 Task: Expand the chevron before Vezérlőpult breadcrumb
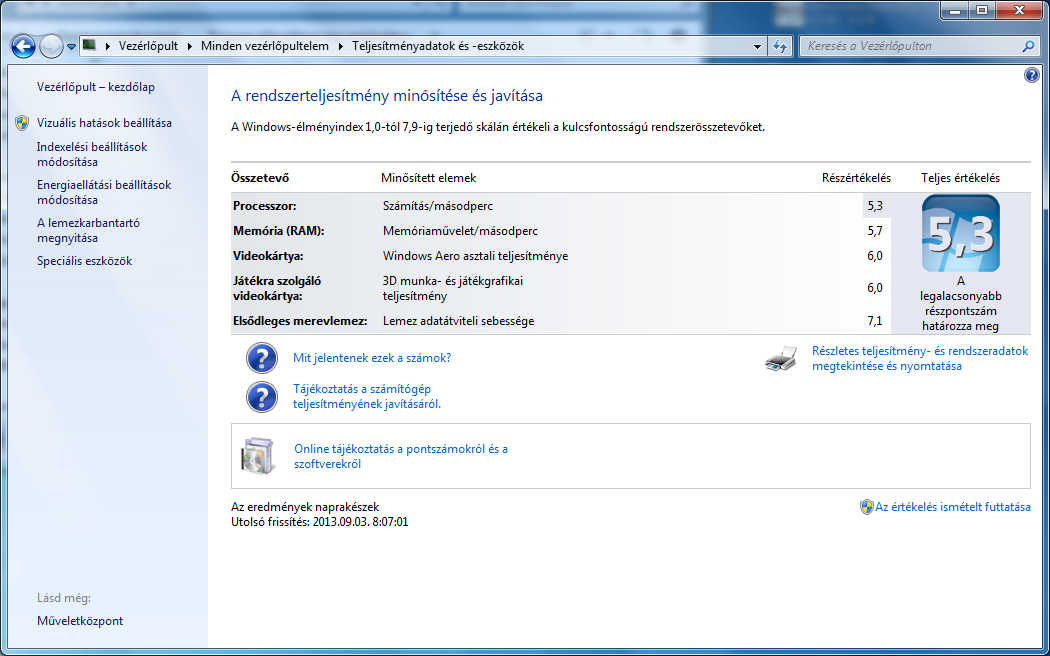108,46
